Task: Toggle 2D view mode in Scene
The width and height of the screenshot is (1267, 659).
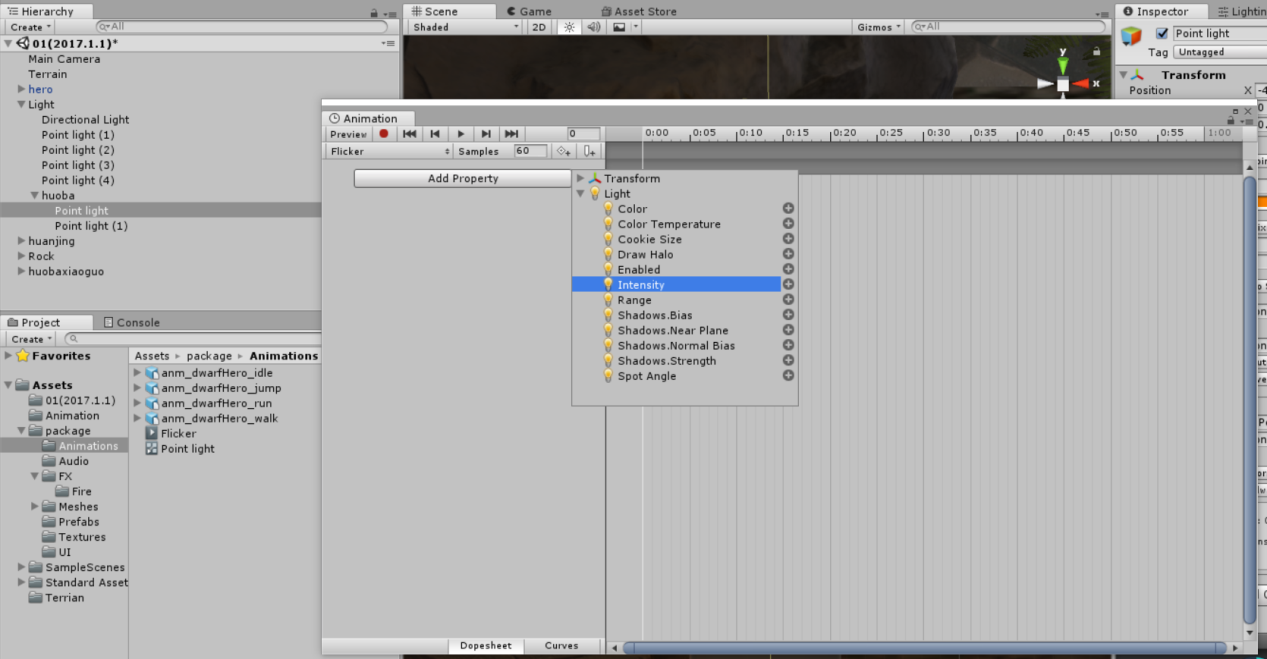Action: (x=539, y=27)
